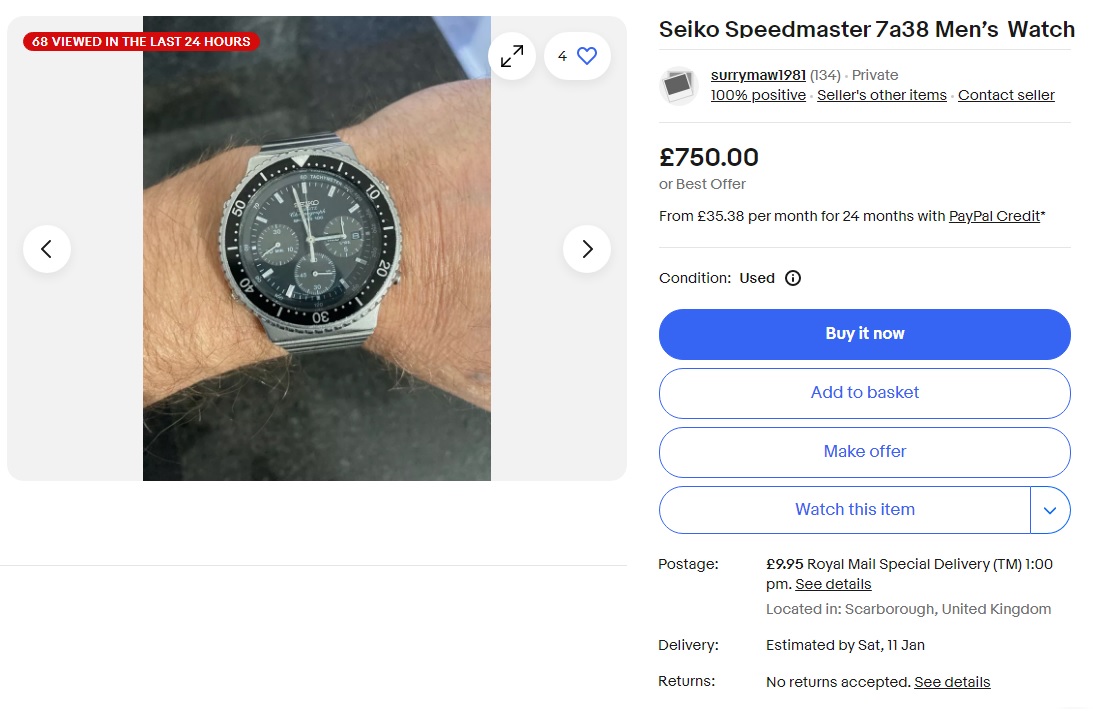The image size is (1103, 712).
Task: Open Seller's other items
Action: (x=881, y=95)
